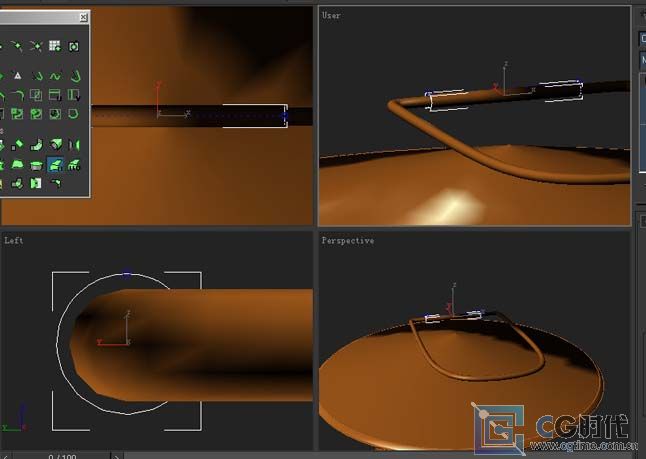
Task: Close the NURBS toolbox window
Action: 83,17
